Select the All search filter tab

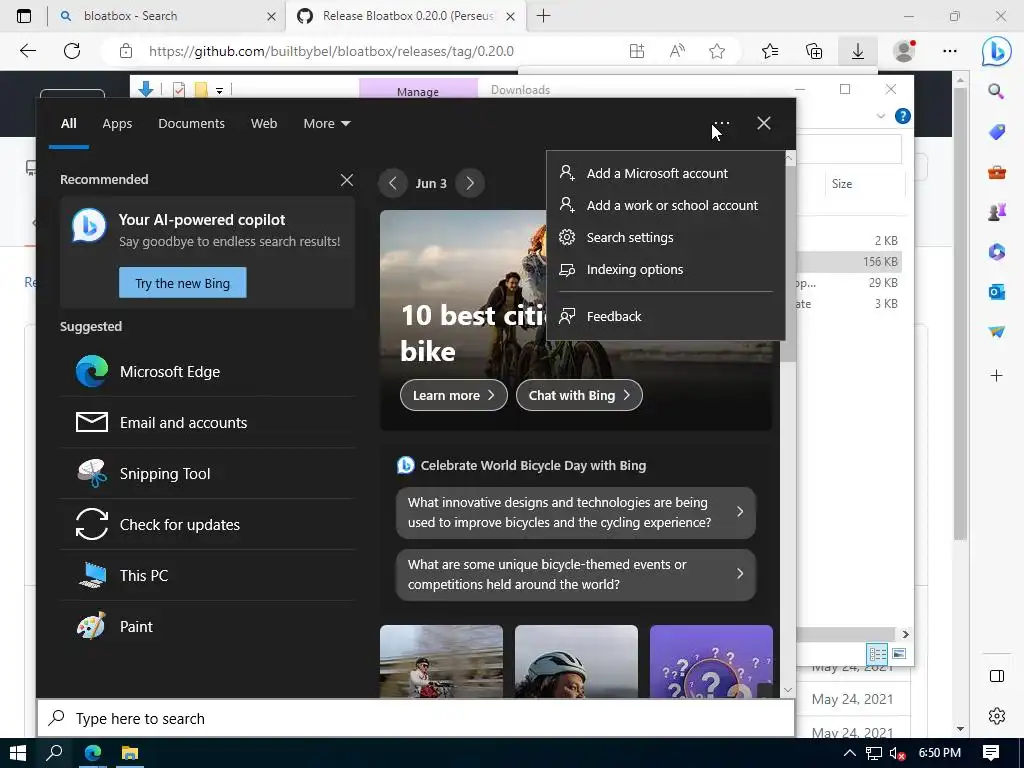(69, 123)
